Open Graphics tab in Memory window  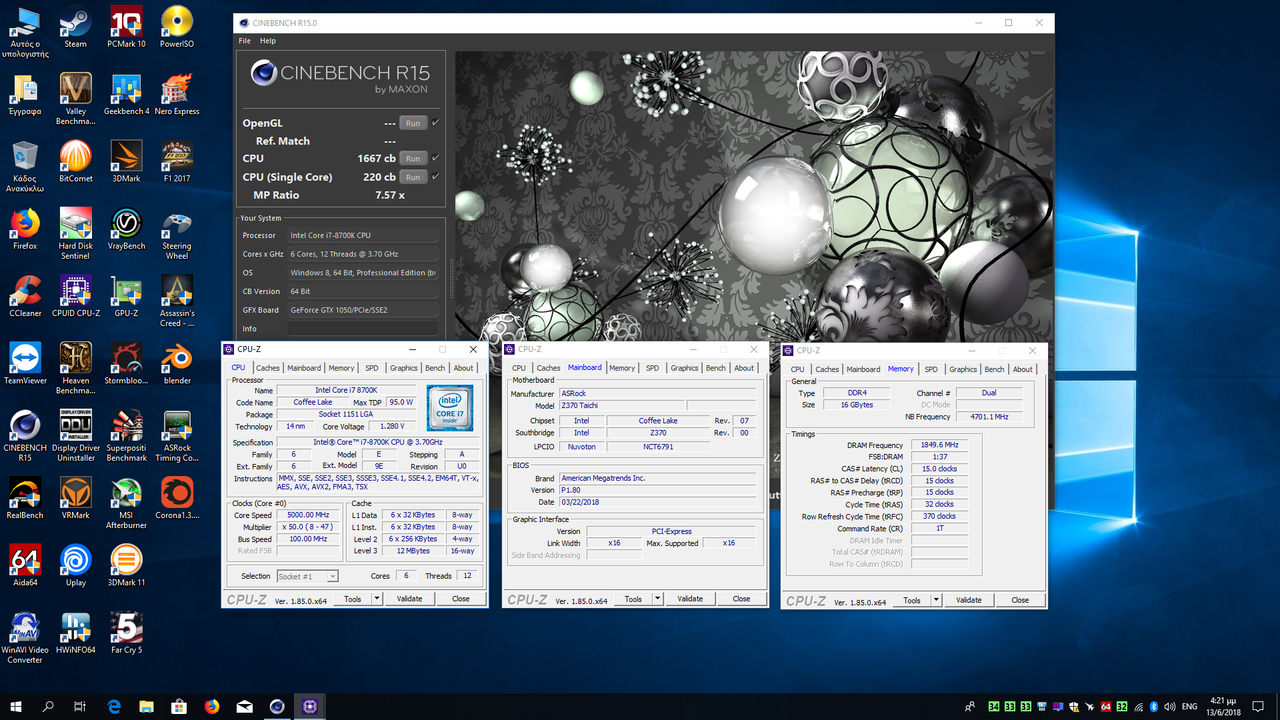click(963, 369)
